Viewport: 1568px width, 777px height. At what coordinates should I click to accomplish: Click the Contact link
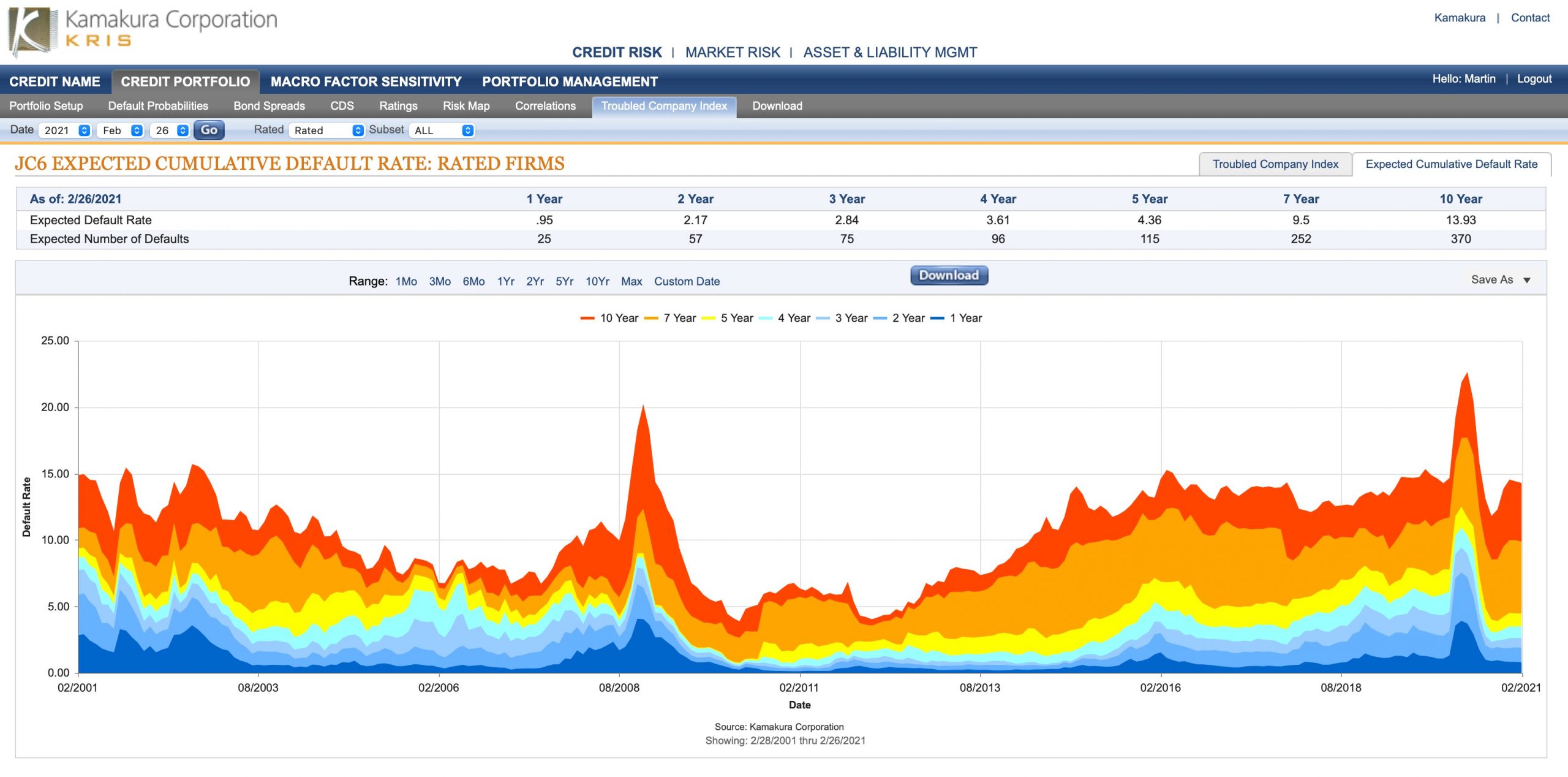click(1530, 18)
